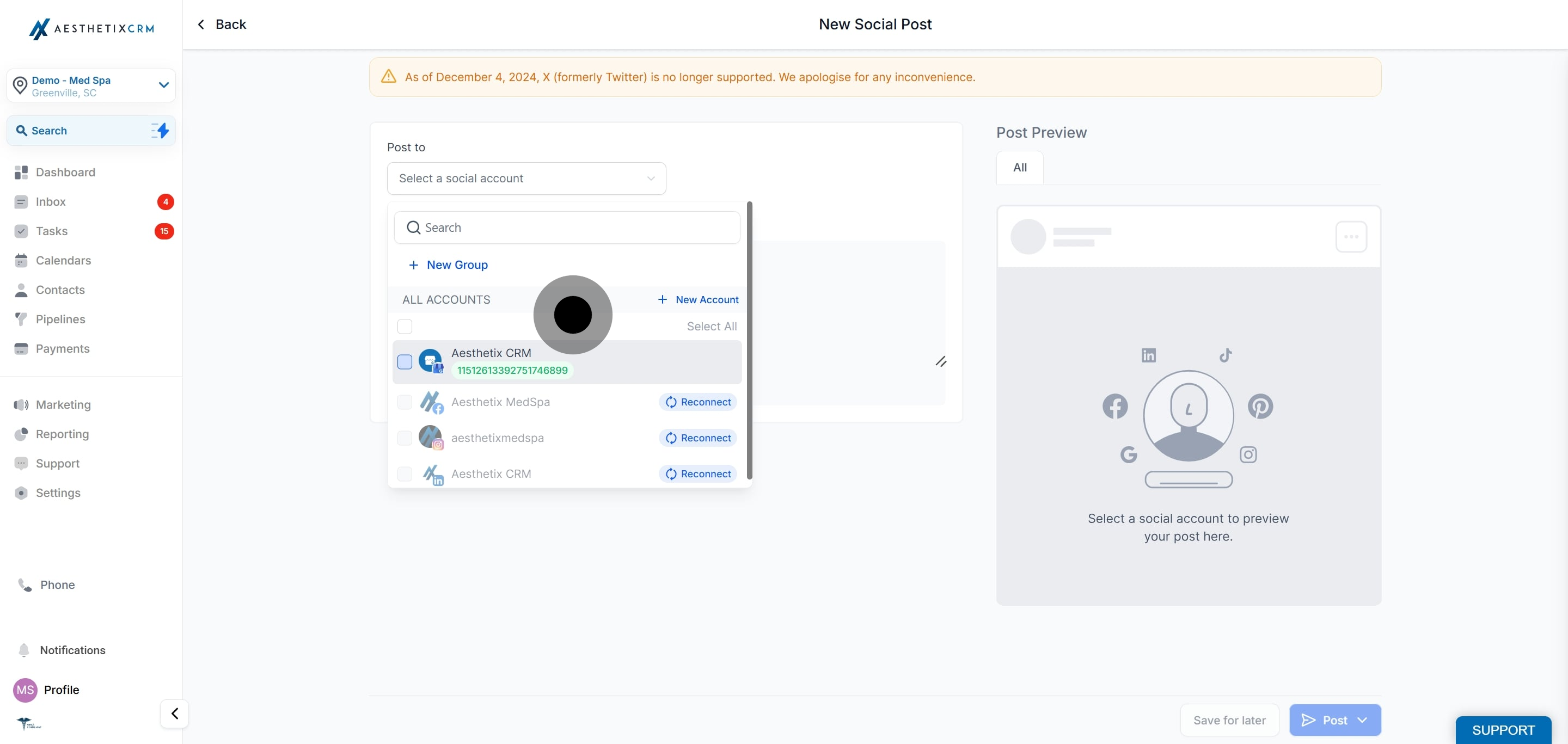Viewport: 1568px width, 744px height.
Task: Tick the Aesthetix CRM account checkbox
Action: pyautogui.click(x=405, y=361)
